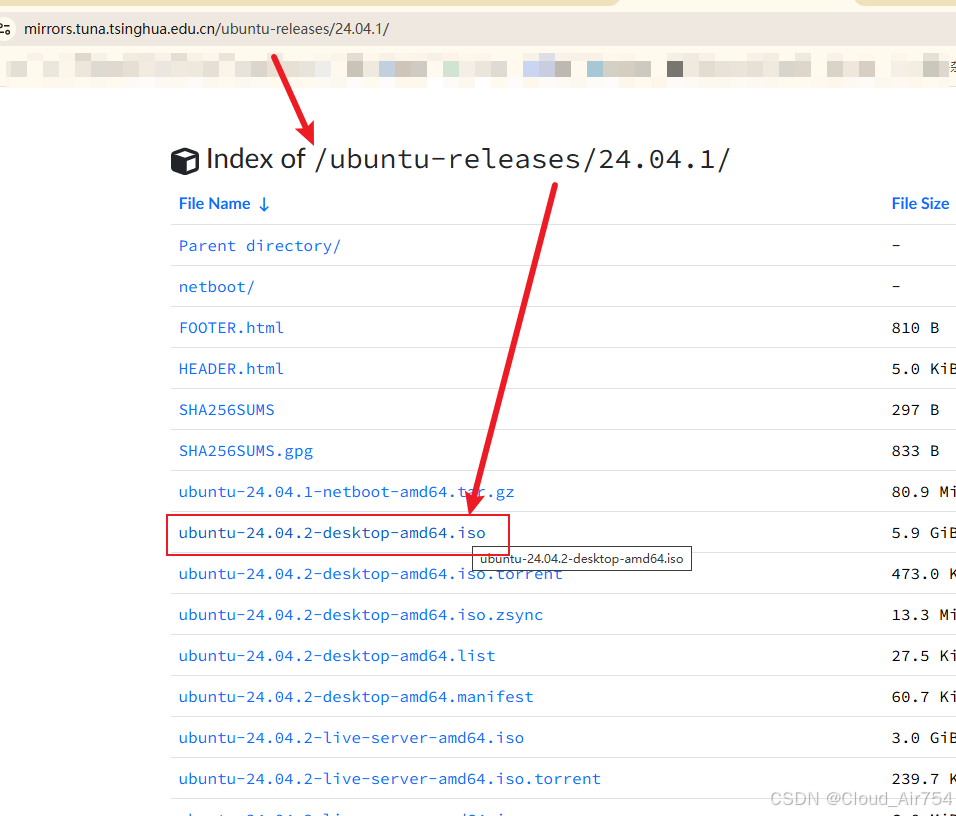Open FOOTER.html file link
The image size is (956, 816).
pyautogui.click(x=231, y=327)
